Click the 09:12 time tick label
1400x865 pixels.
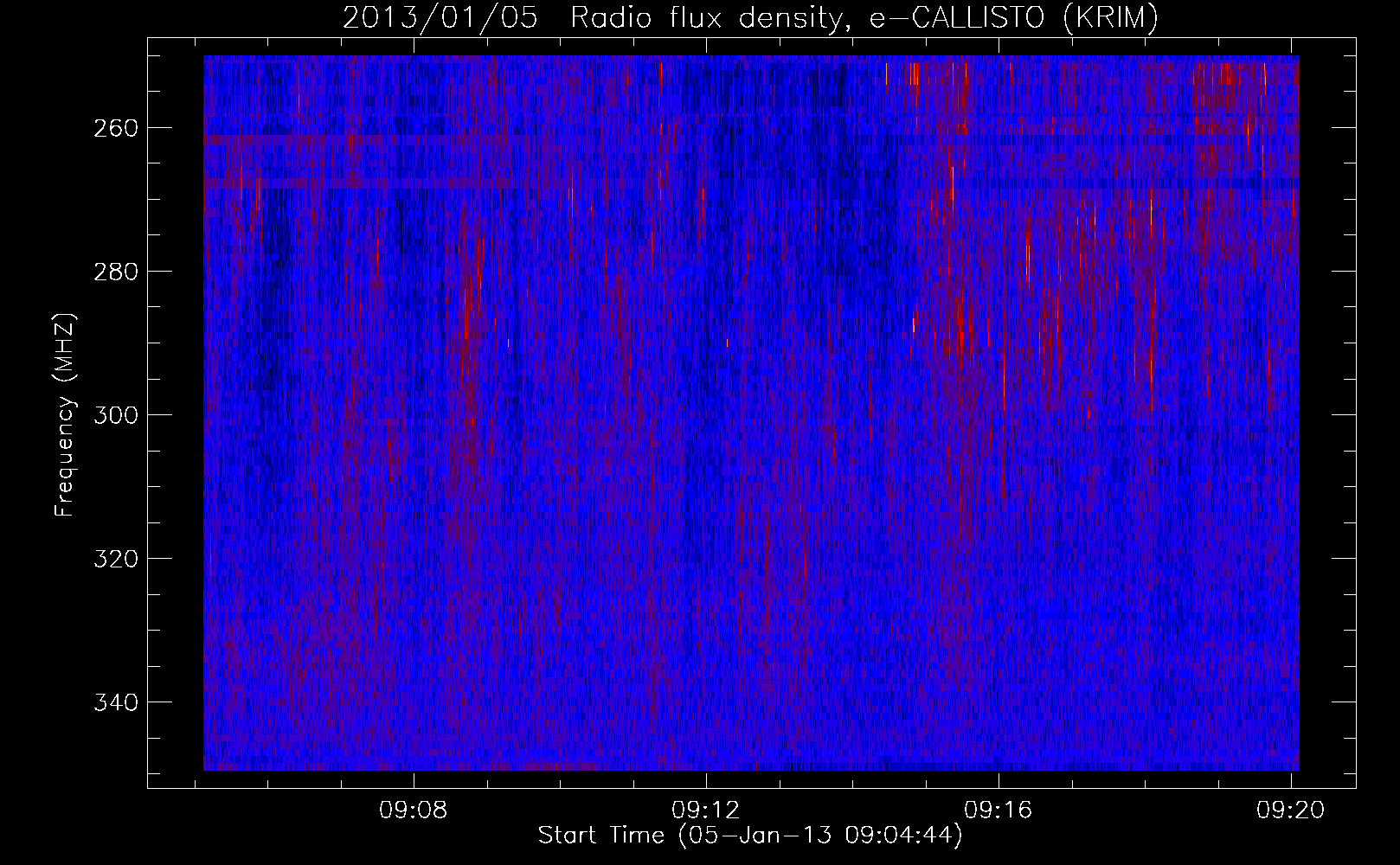pyautogui.click(x=706, y=810)
